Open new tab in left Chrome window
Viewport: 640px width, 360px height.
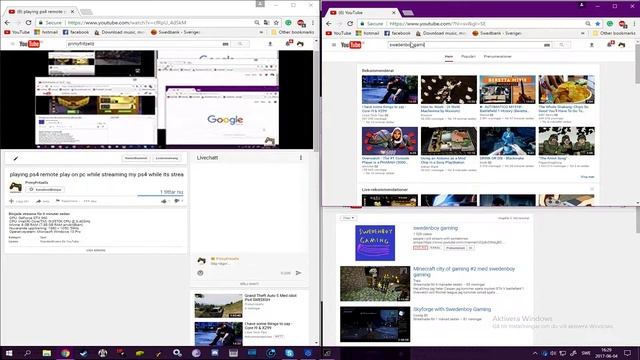(x=86, y=12)
